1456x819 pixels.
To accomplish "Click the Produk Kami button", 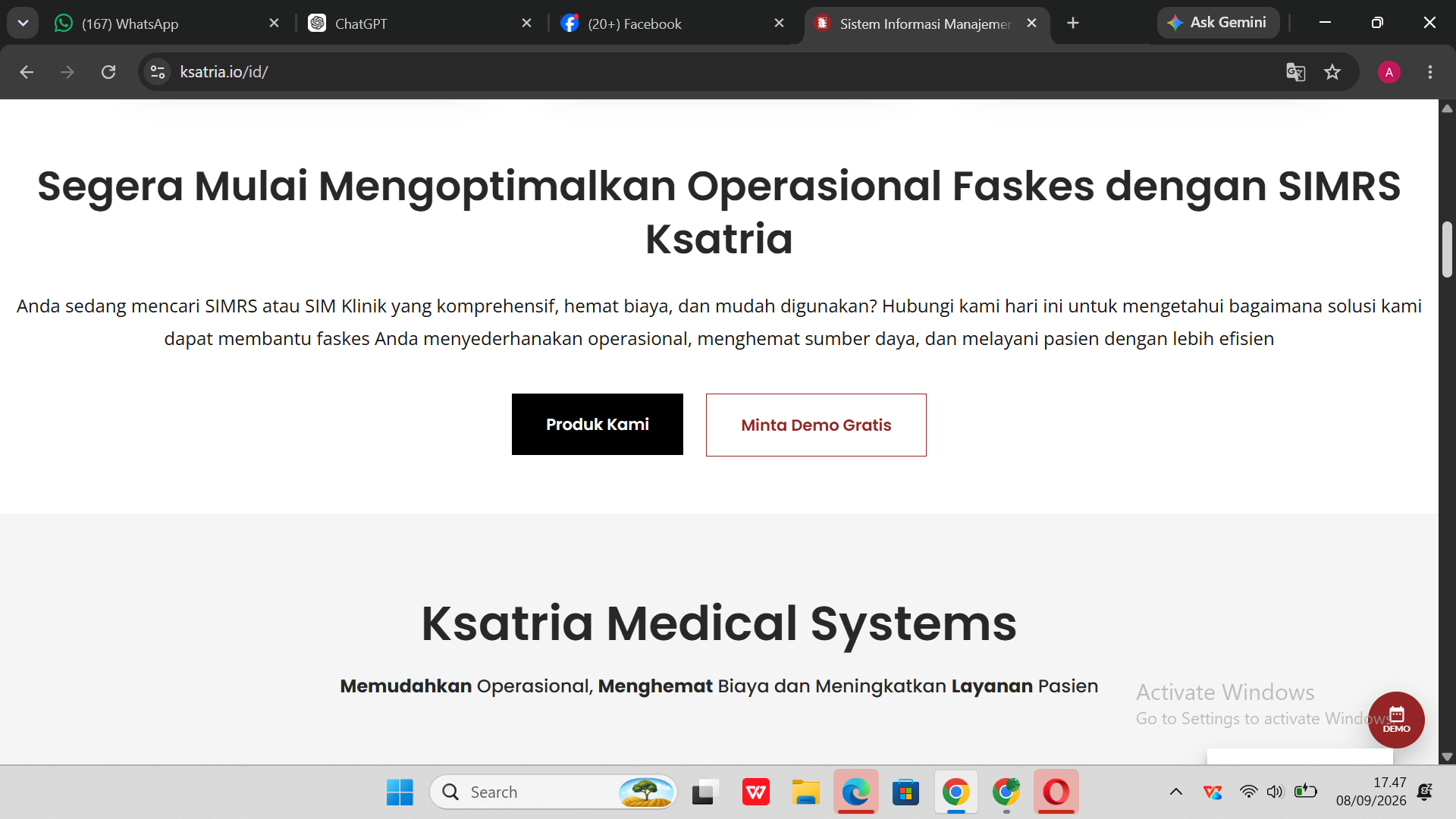I will 598,424.
